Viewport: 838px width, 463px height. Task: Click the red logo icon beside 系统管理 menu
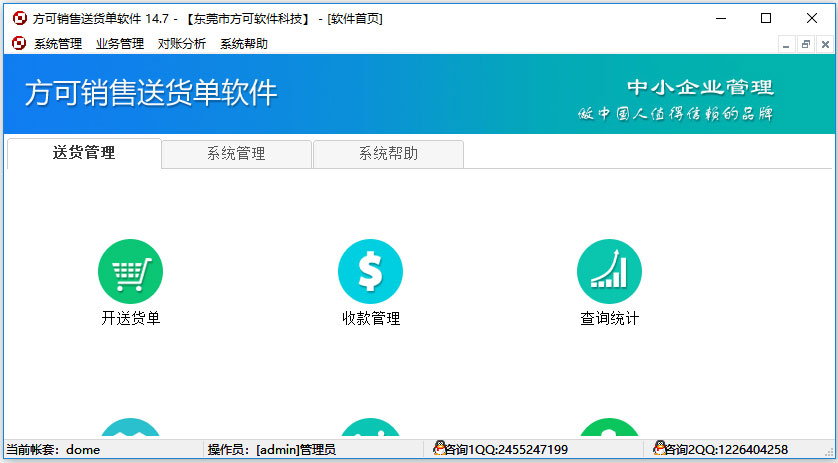point(19,43)
